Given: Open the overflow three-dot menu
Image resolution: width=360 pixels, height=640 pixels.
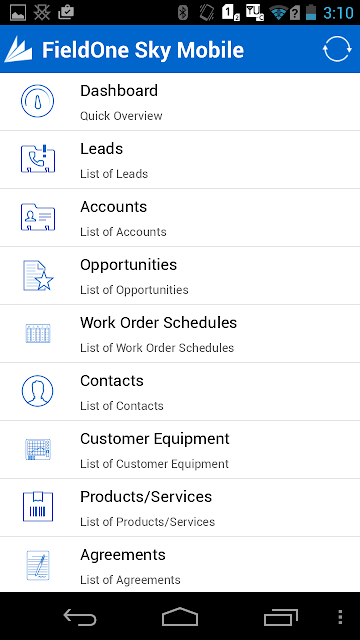Looking at the screenshot, I should click(x=340, y=617).
